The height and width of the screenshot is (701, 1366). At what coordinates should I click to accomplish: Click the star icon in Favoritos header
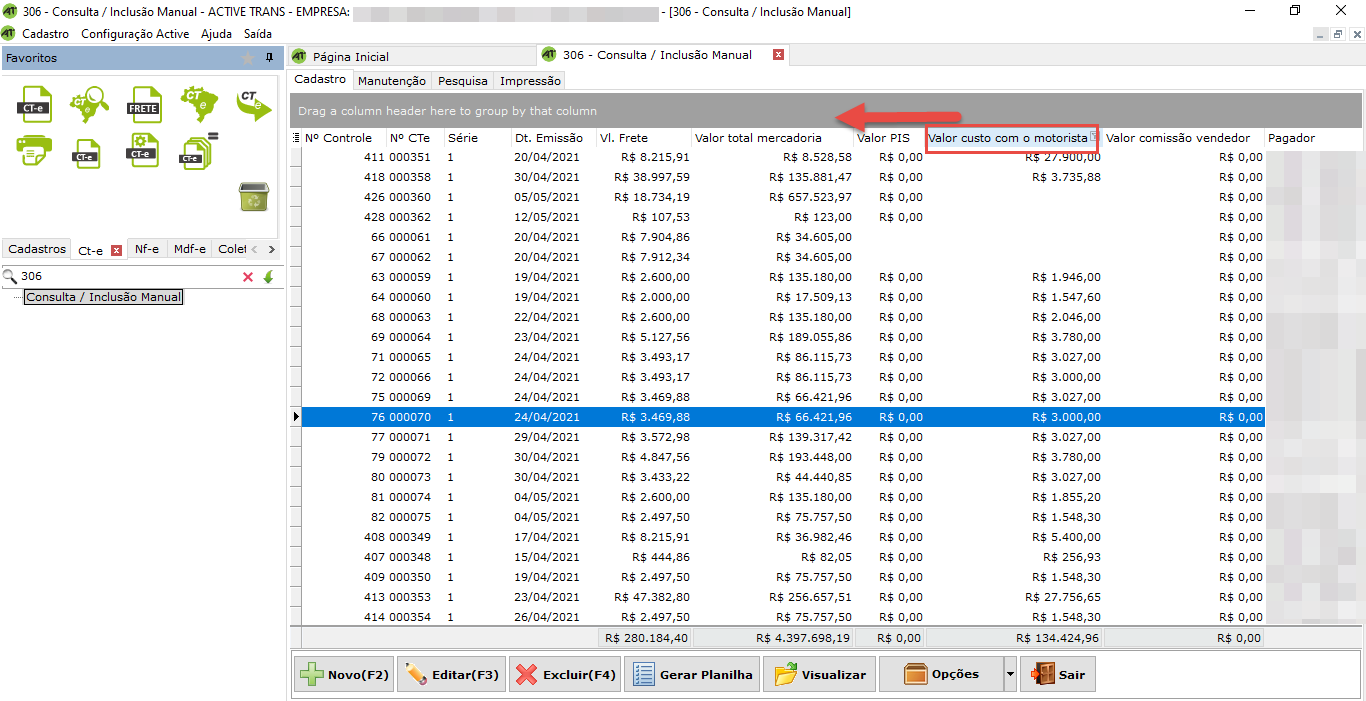tap(248, 58)
